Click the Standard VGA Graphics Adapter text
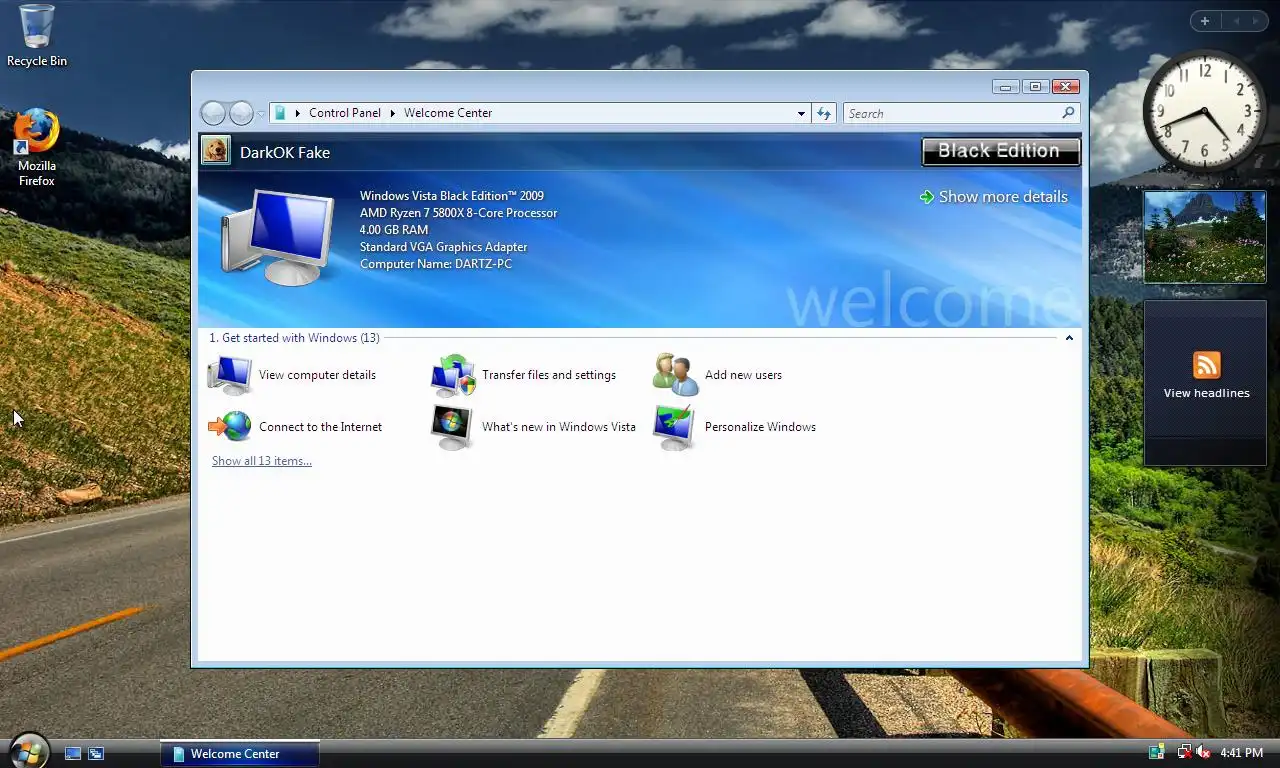Screen dimensions: 1280x768 pos(443,247)
